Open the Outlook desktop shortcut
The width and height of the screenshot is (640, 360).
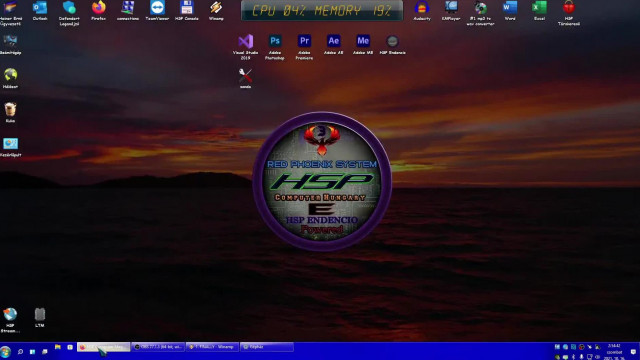click(40, 11)
